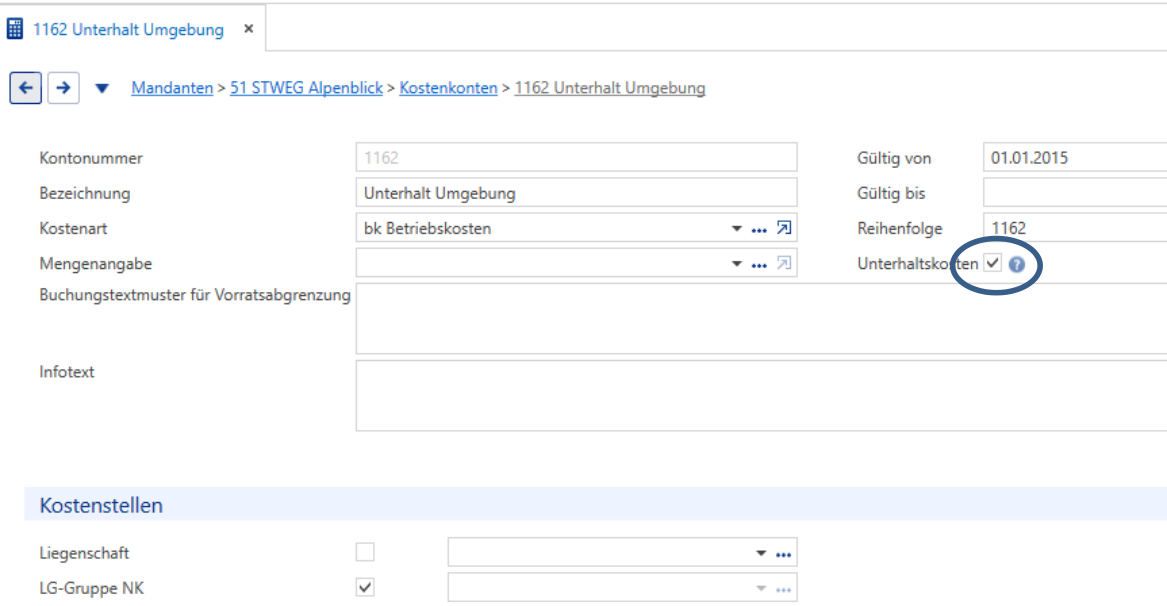Screen dimensions: 1167x606
Task: Click the Mengenangabe open-record arrow icon
Action: click(784, 263)
